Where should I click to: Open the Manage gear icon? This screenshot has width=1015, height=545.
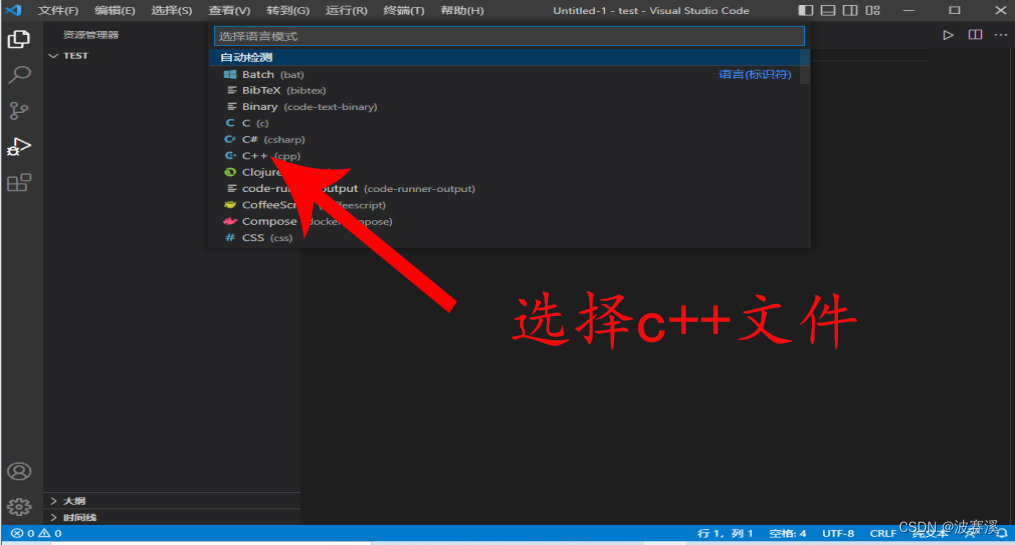pyautogui.click(x=19, y=507)
